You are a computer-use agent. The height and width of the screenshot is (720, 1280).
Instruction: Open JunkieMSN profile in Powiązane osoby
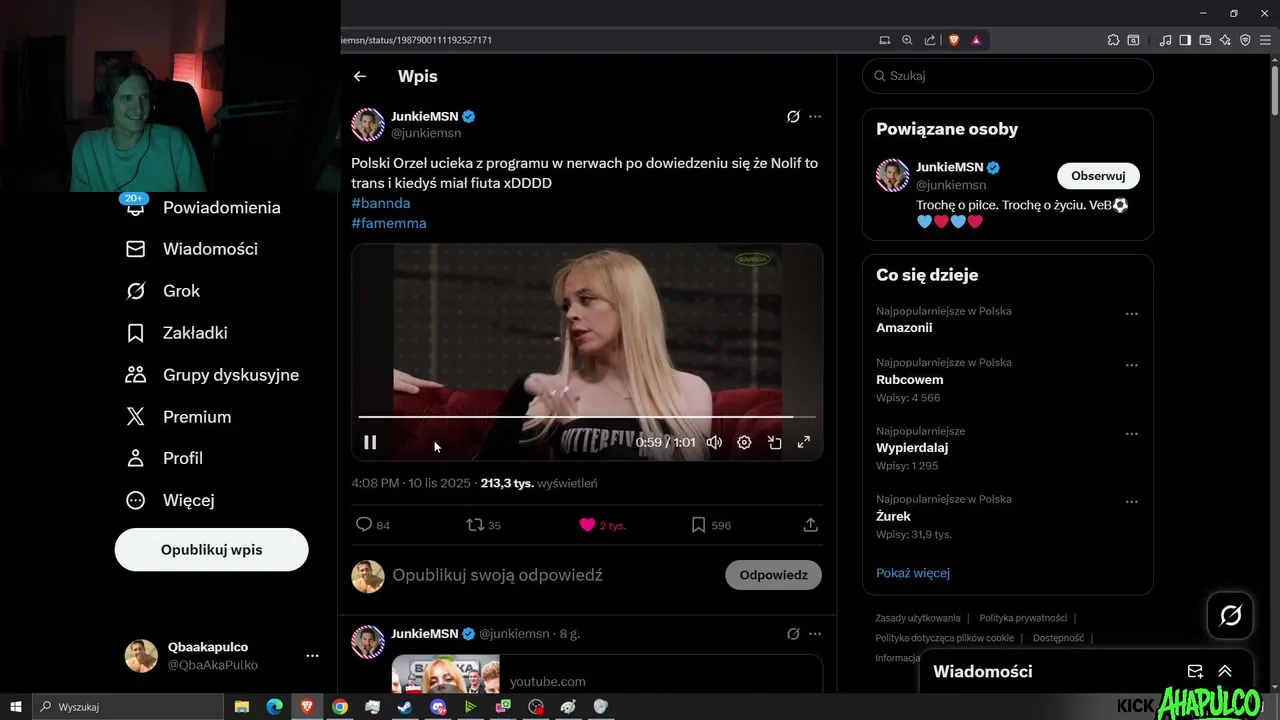pyautogui.click(x=893, y=175)
